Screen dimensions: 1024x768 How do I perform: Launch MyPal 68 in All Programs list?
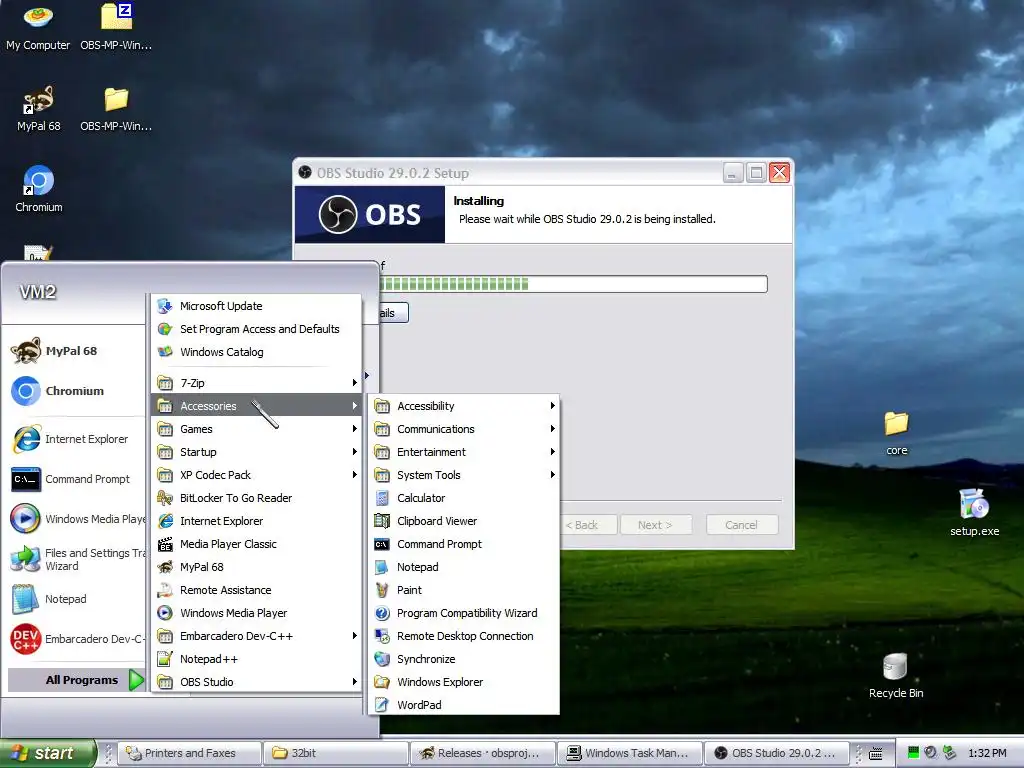[x=257, y=567]
